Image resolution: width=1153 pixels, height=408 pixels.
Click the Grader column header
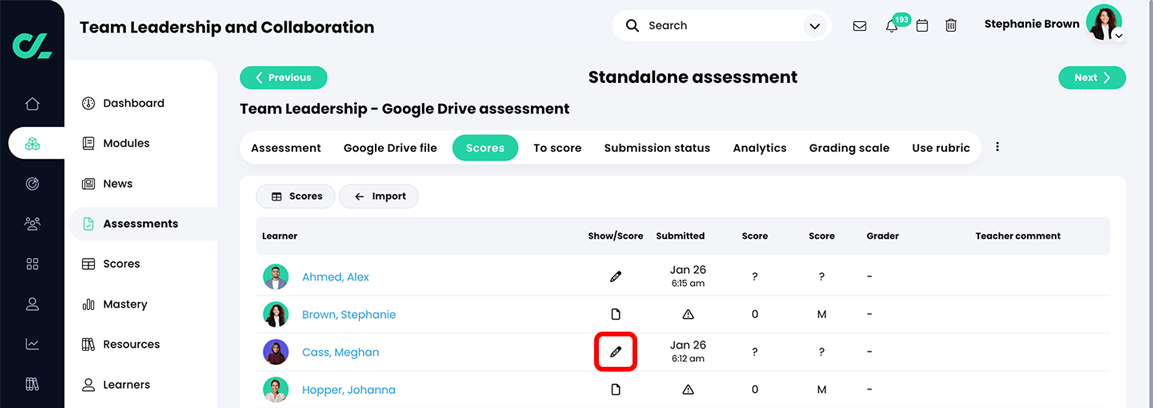click(882, 236)
